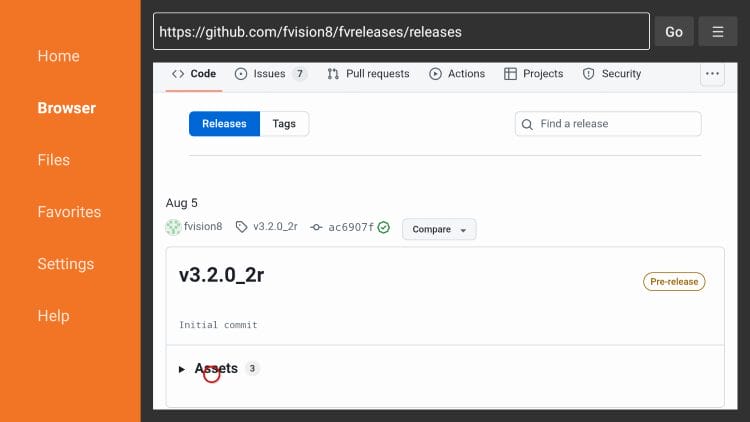Click the tag icon beside v3.2.0_2r
Image resolution: width=750 pixels, height=422 pixels.
pos(241,227)
